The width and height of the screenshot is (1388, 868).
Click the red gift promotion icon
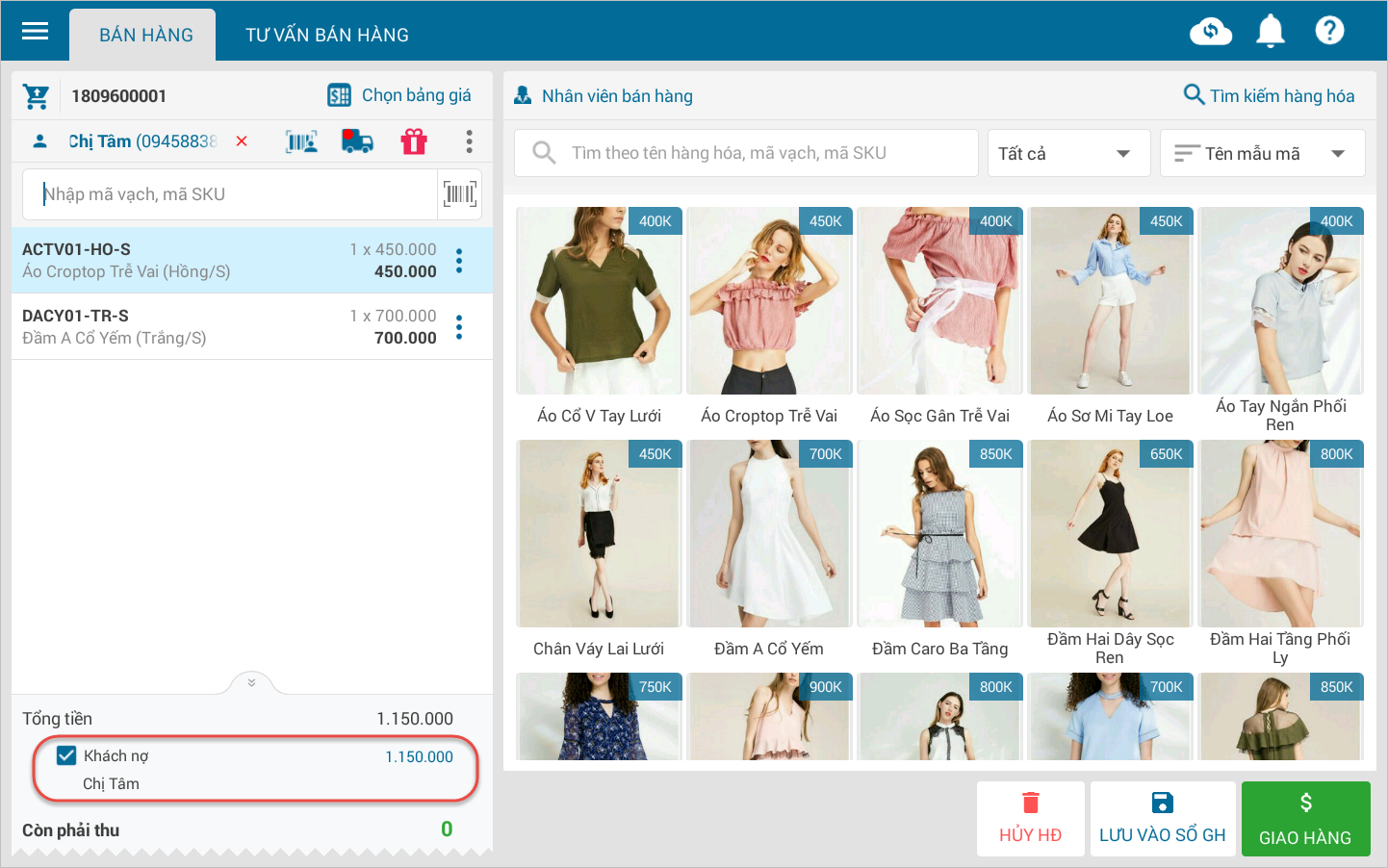point(414,141)
